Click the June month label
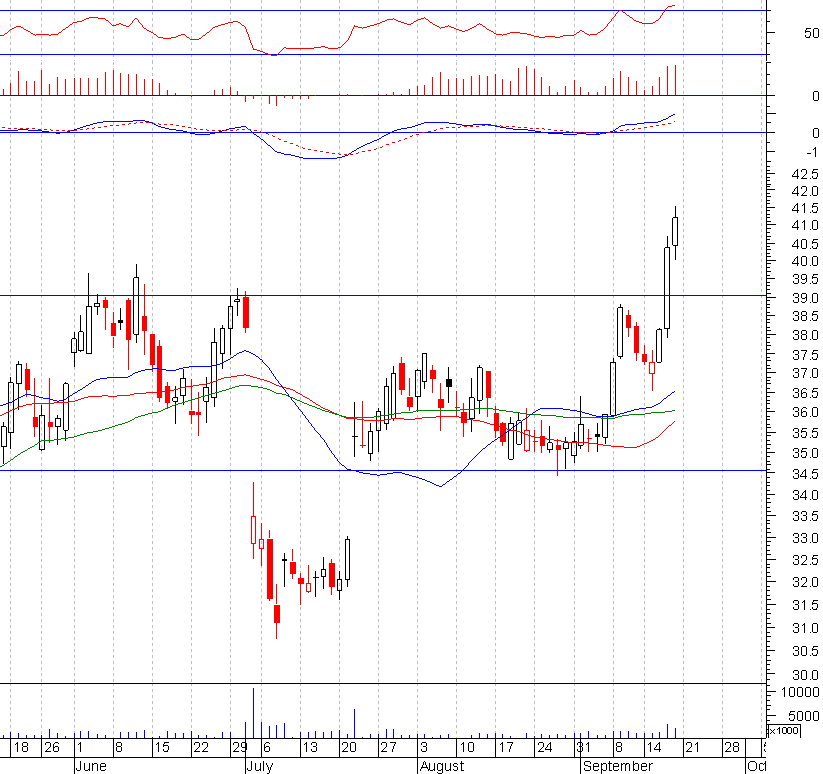 91,766
